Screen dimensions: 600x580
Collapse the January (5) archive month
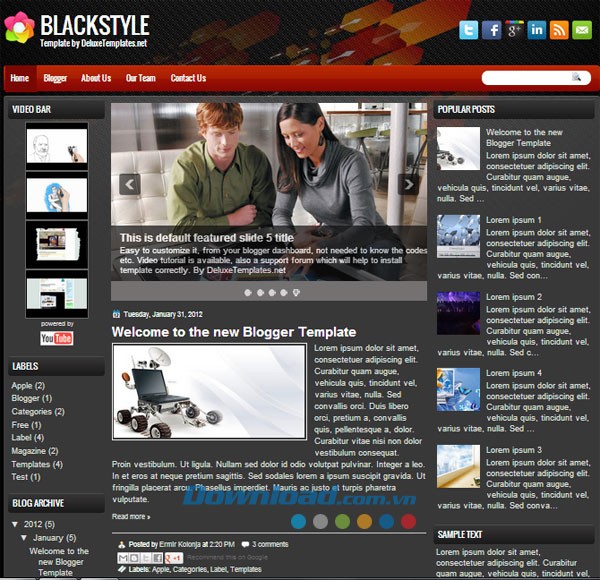pyautogui.click(x=24, y=538)
